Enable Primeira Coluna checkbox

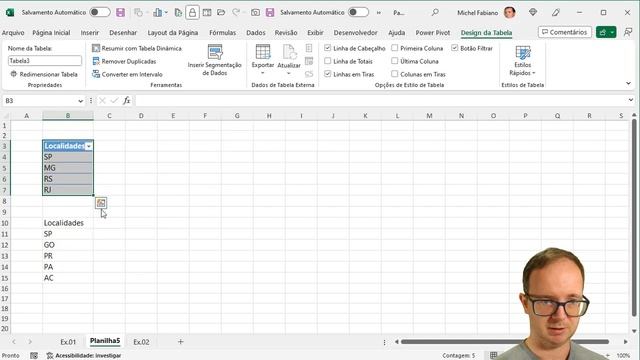(394, 48)
